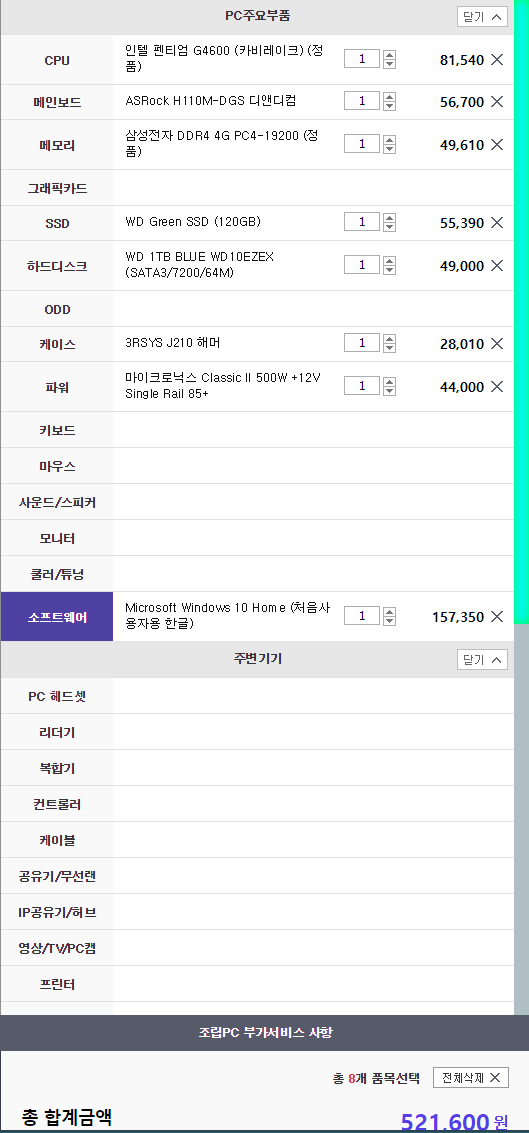Remove the CPU Pentium G4600 item
The width and height of the screenshot is (529, 1133).
(x=496, y=60)
